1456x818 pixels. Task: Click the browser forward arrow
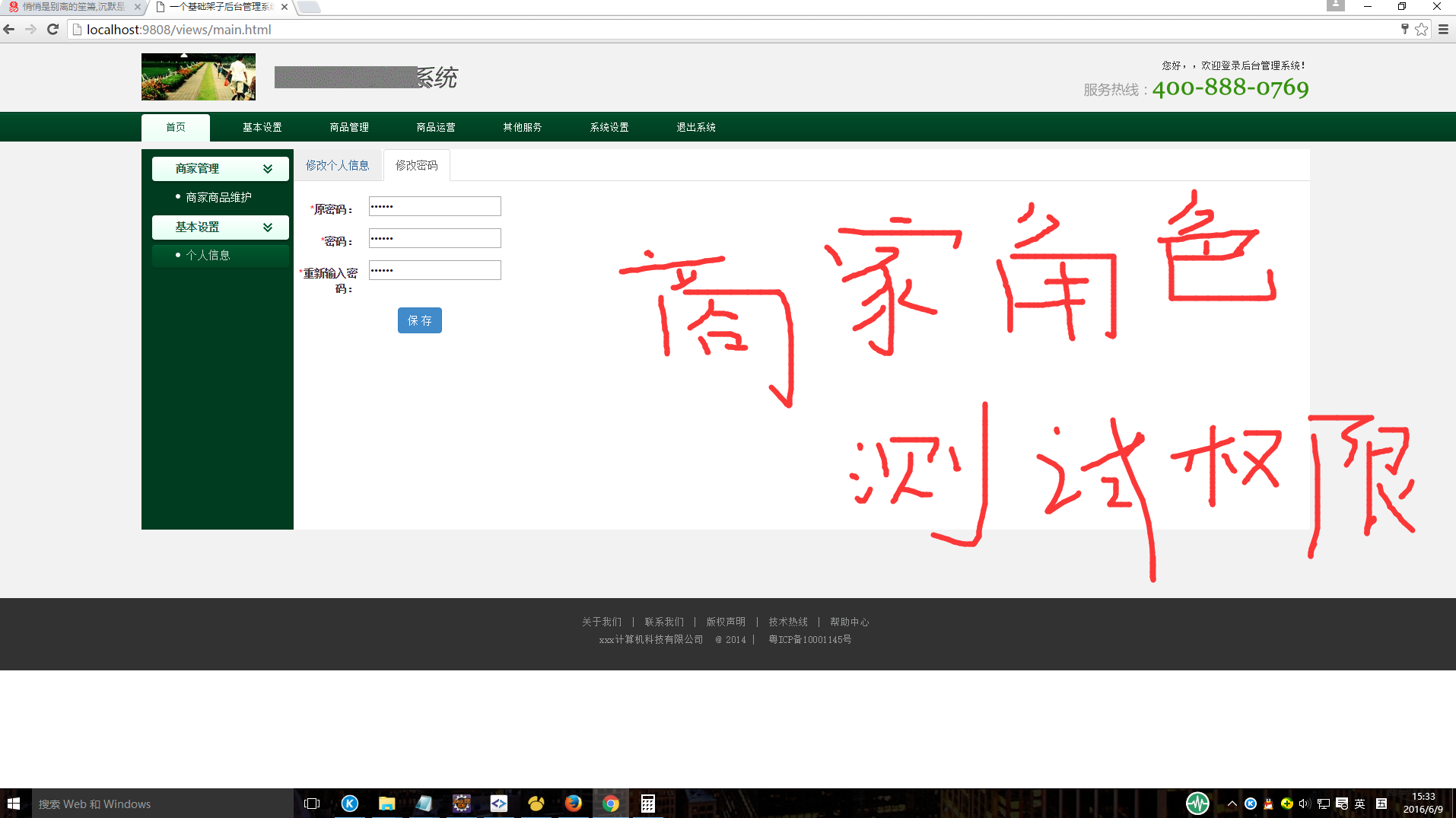[x=30, y=30]
